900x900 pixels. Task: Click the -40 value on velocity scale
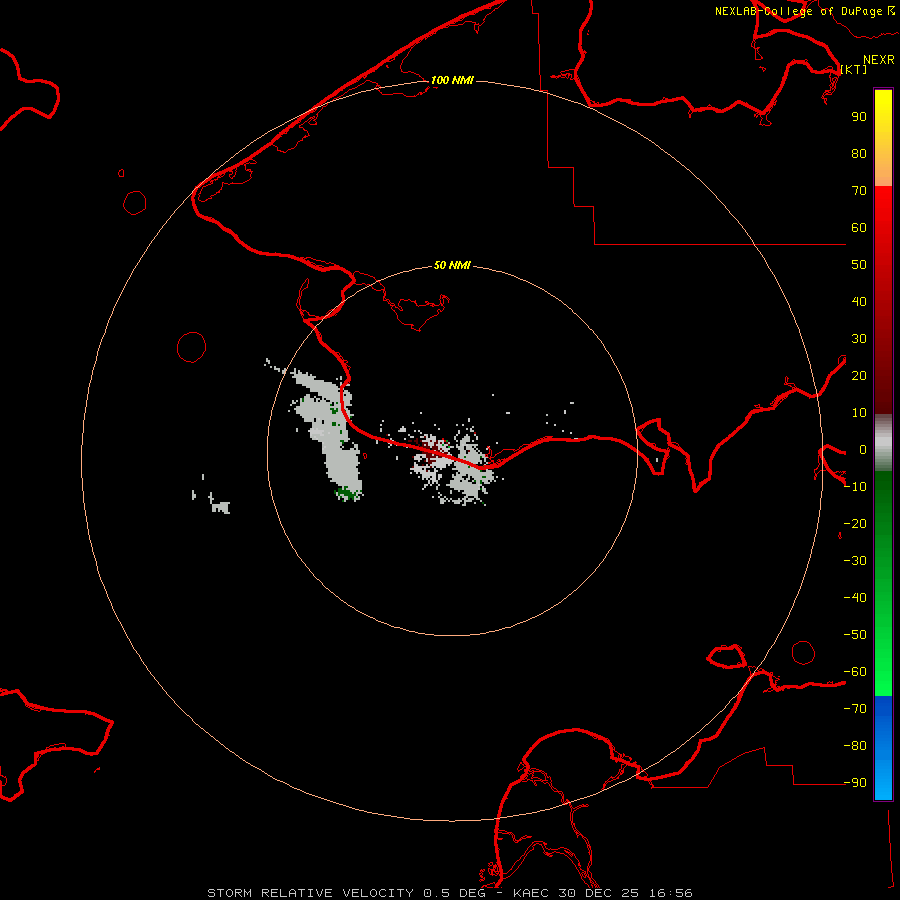click(855, 598)
